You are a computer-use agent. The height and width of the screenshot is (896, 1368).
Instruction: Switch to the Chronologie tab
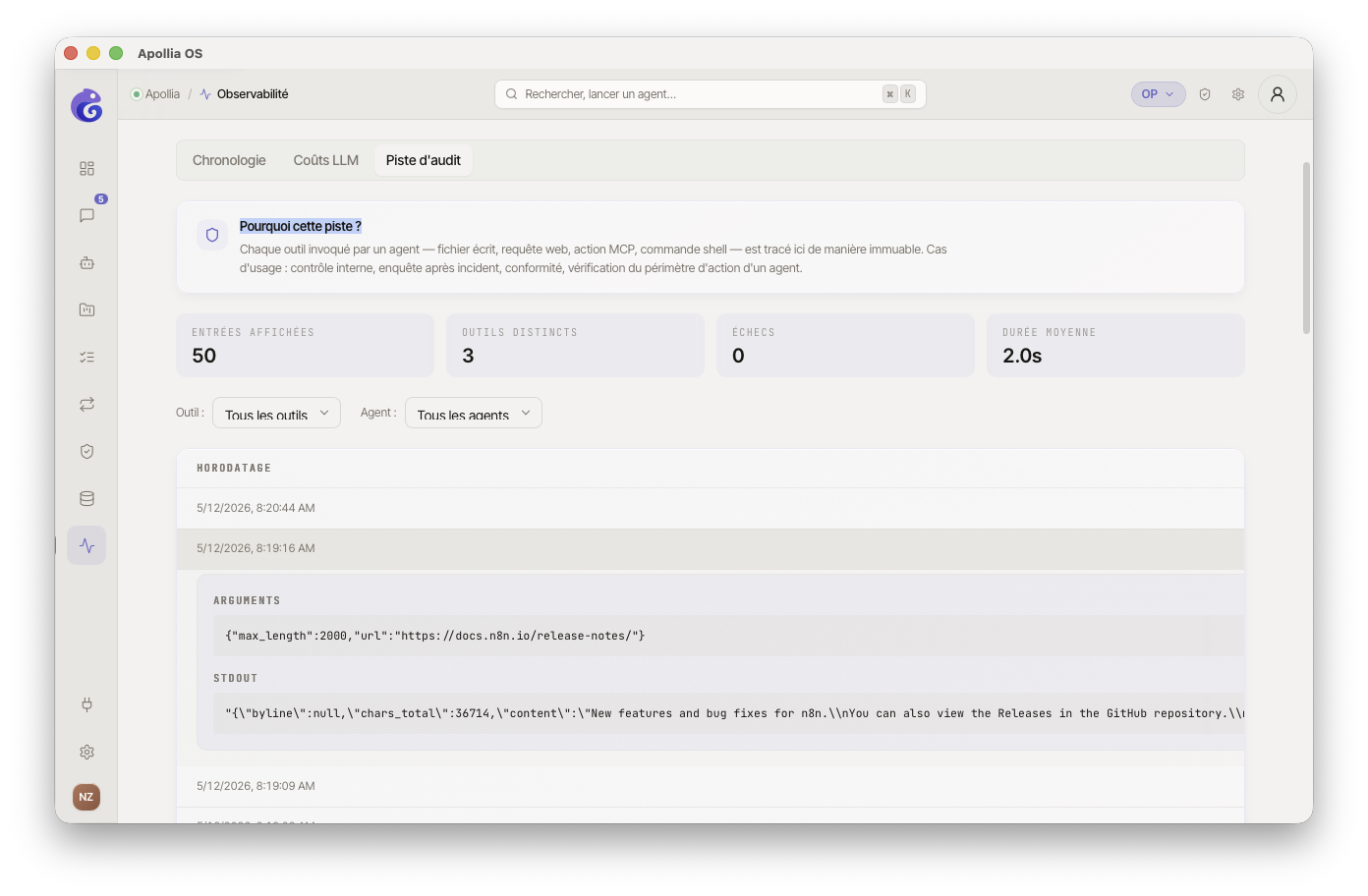[x=229, y=160]
